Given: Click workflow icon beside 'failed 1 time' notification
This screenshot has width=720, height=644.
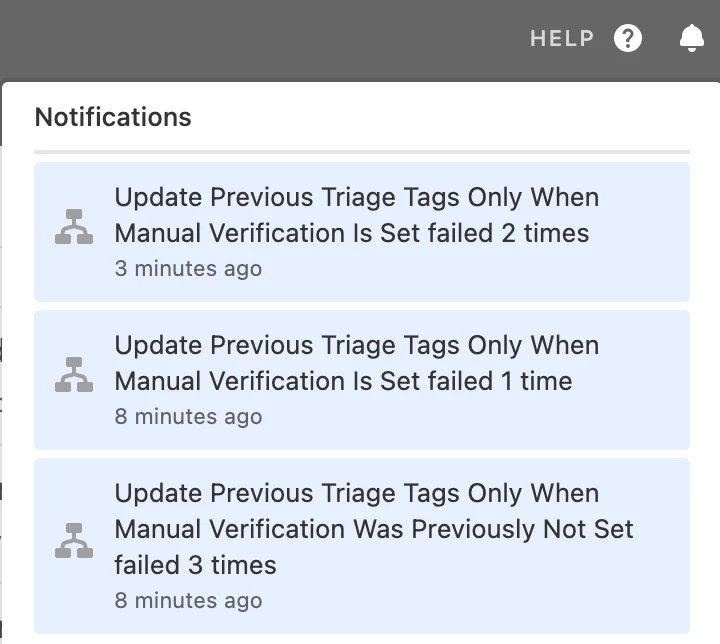Looking at the screenshot, I should pos(74,375).
